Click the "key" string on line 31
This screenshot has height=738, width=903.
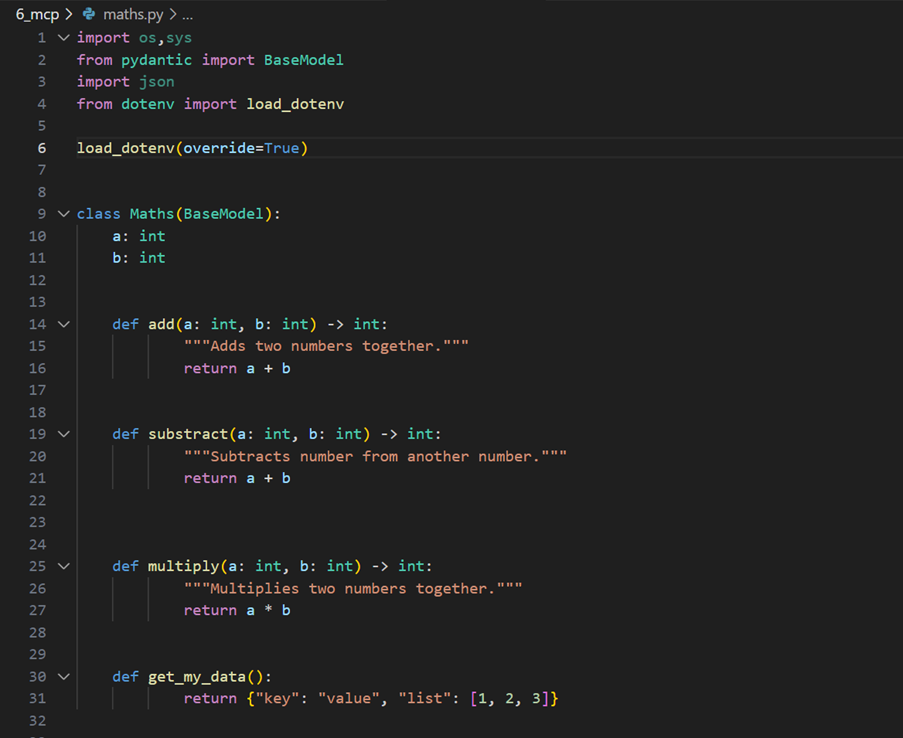(277, 698)
